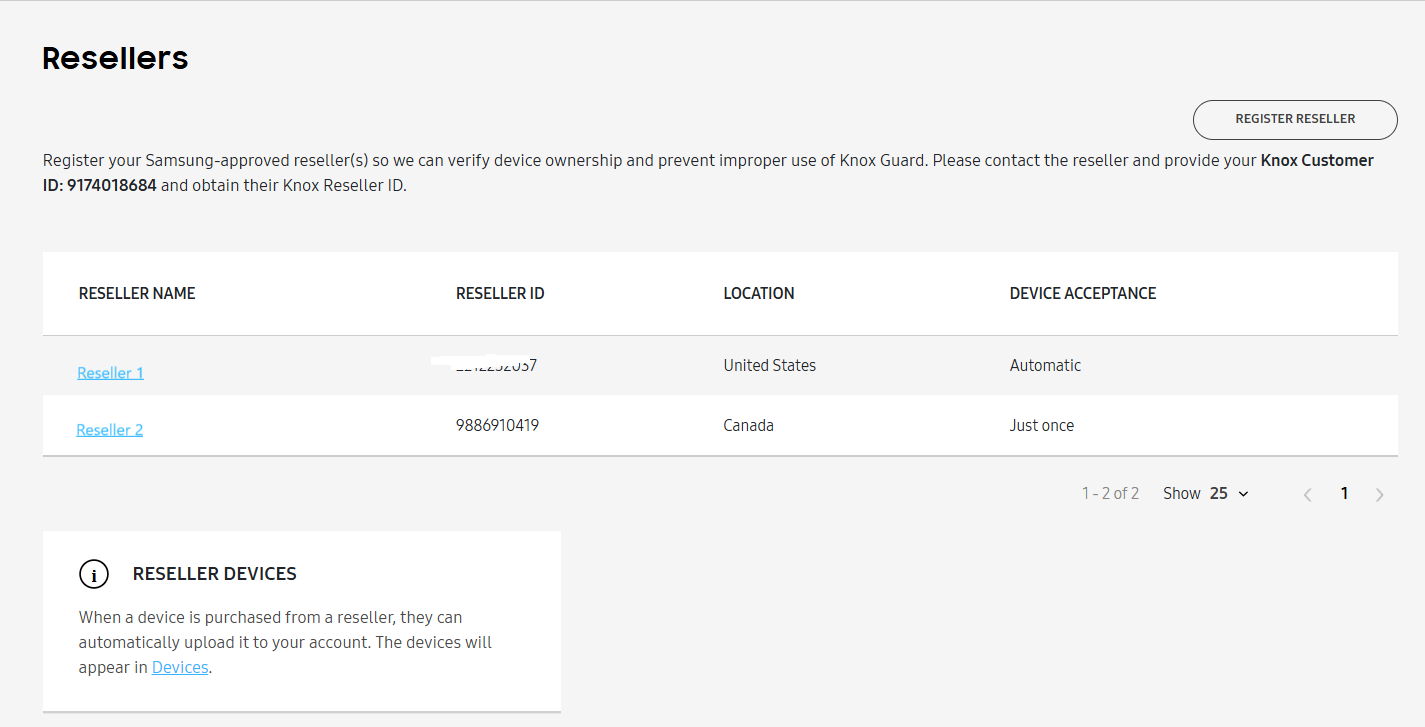Screen dimensions: 1425x727
Task: Follow the Devices link in the info panel
Action: (180, 667)
